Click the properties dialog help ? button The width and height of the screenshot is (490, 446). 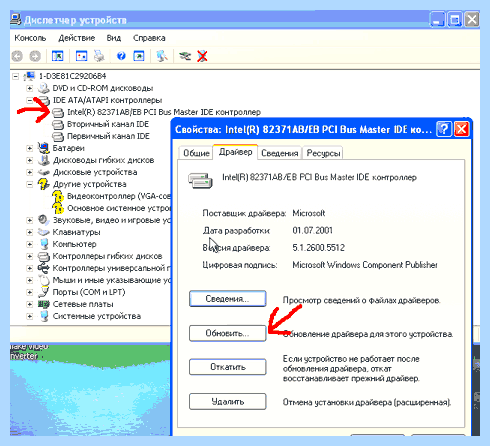444,129
